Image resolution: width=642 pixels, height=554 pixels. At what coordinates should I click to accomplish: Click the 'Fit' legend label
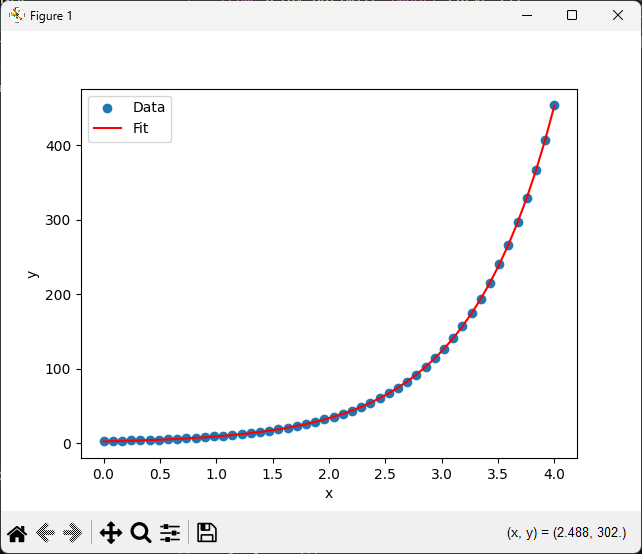pyautogui.click(x=140, y=128)
